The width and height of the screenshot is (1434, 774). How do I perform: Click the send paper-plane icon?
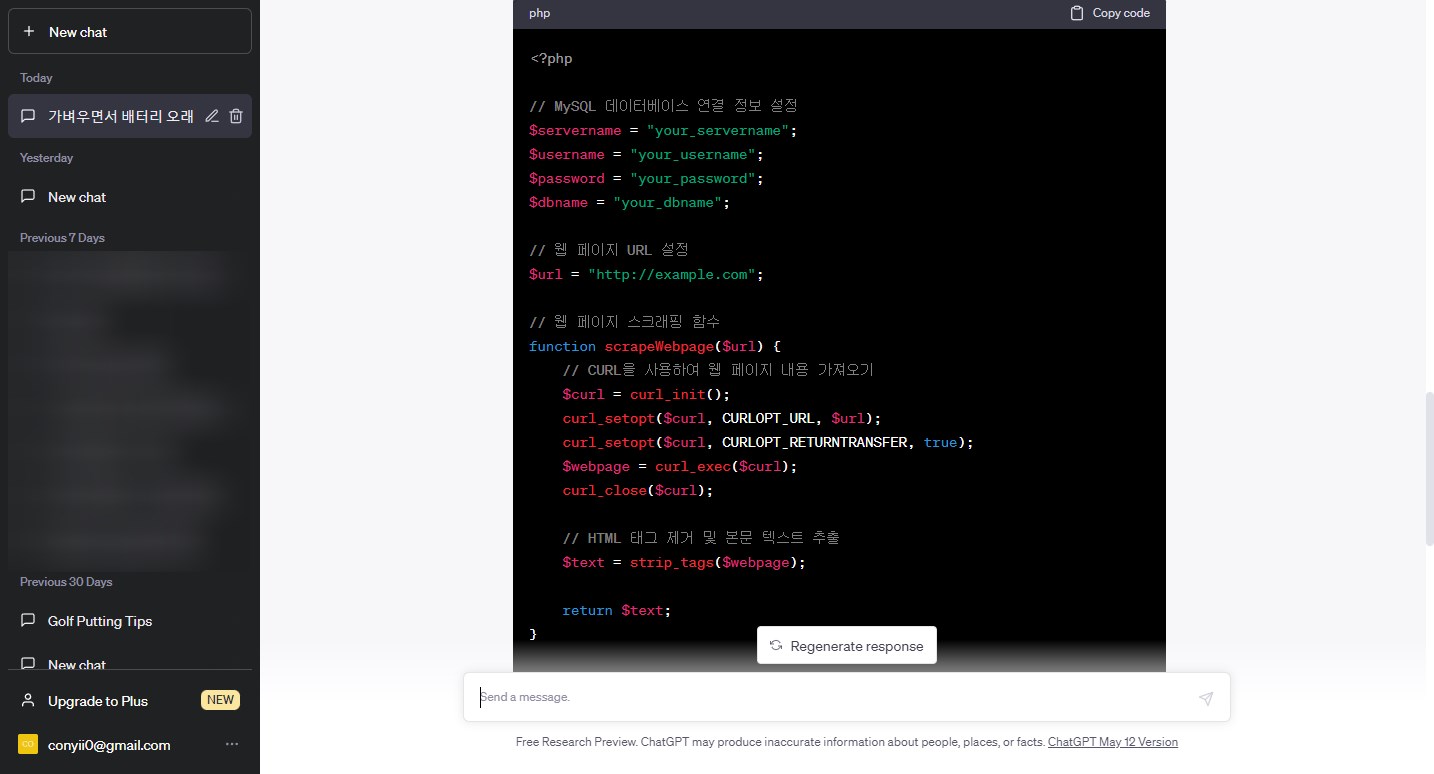click(x=1206, y=698)
